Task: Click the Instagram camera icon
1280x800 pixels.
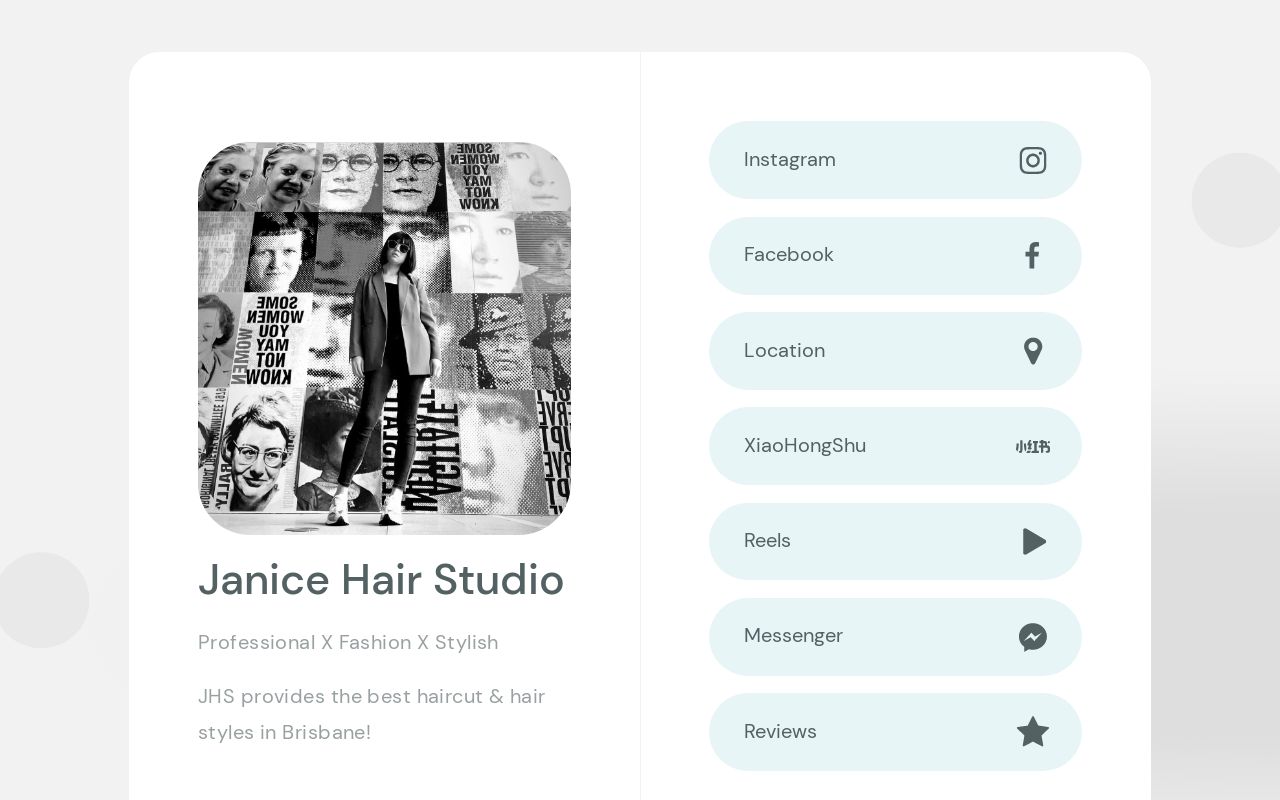Action: [x=1033, y=160]
